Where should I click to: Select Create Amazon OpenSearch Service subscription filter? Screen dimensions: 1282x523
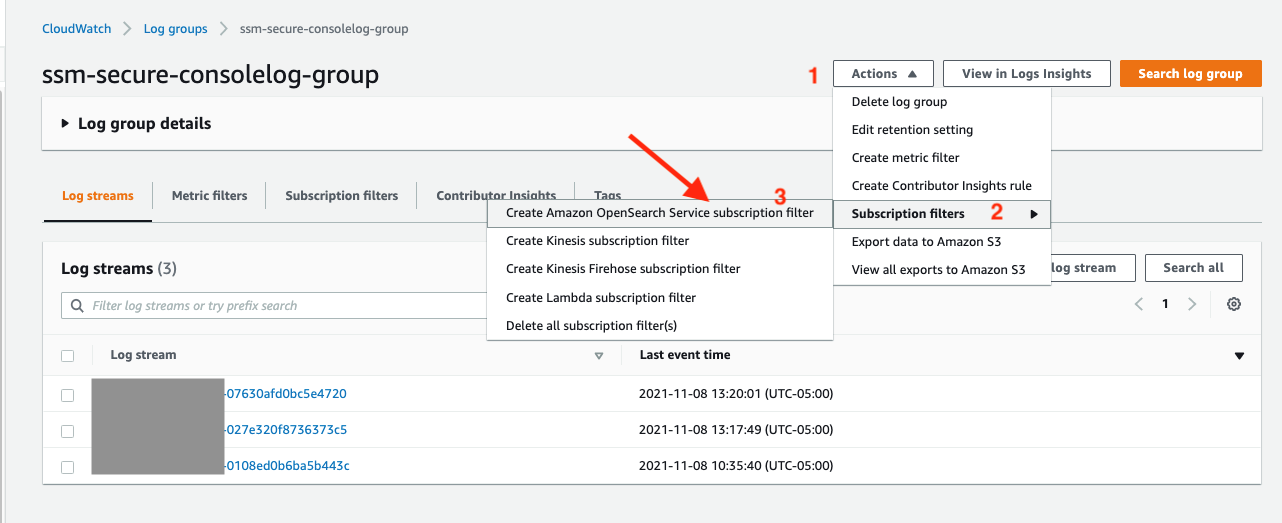pyautogui.click(x=660, y=213)
